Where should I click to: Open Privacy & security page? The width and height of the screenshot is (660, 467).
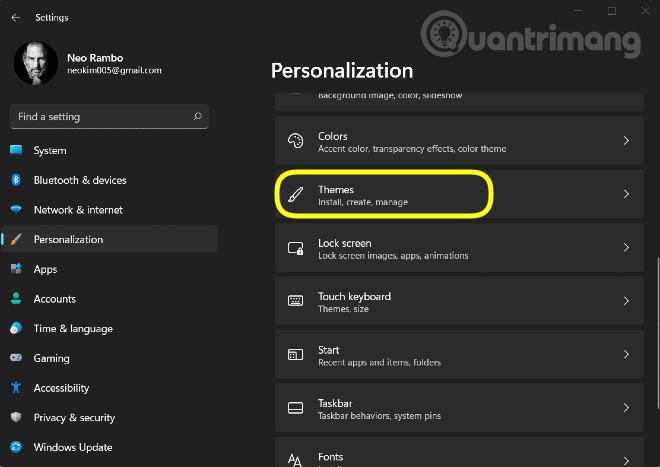click(x=74, y=418)
